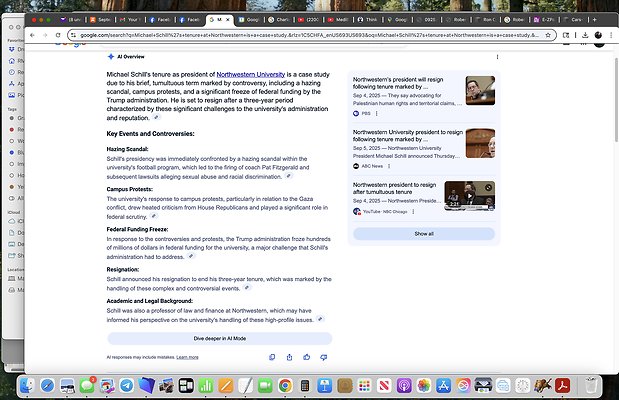The width and height of the screenshot is (619, 400).
Task: Bookmark this page with the star icon
Action: tap(548, 35)
